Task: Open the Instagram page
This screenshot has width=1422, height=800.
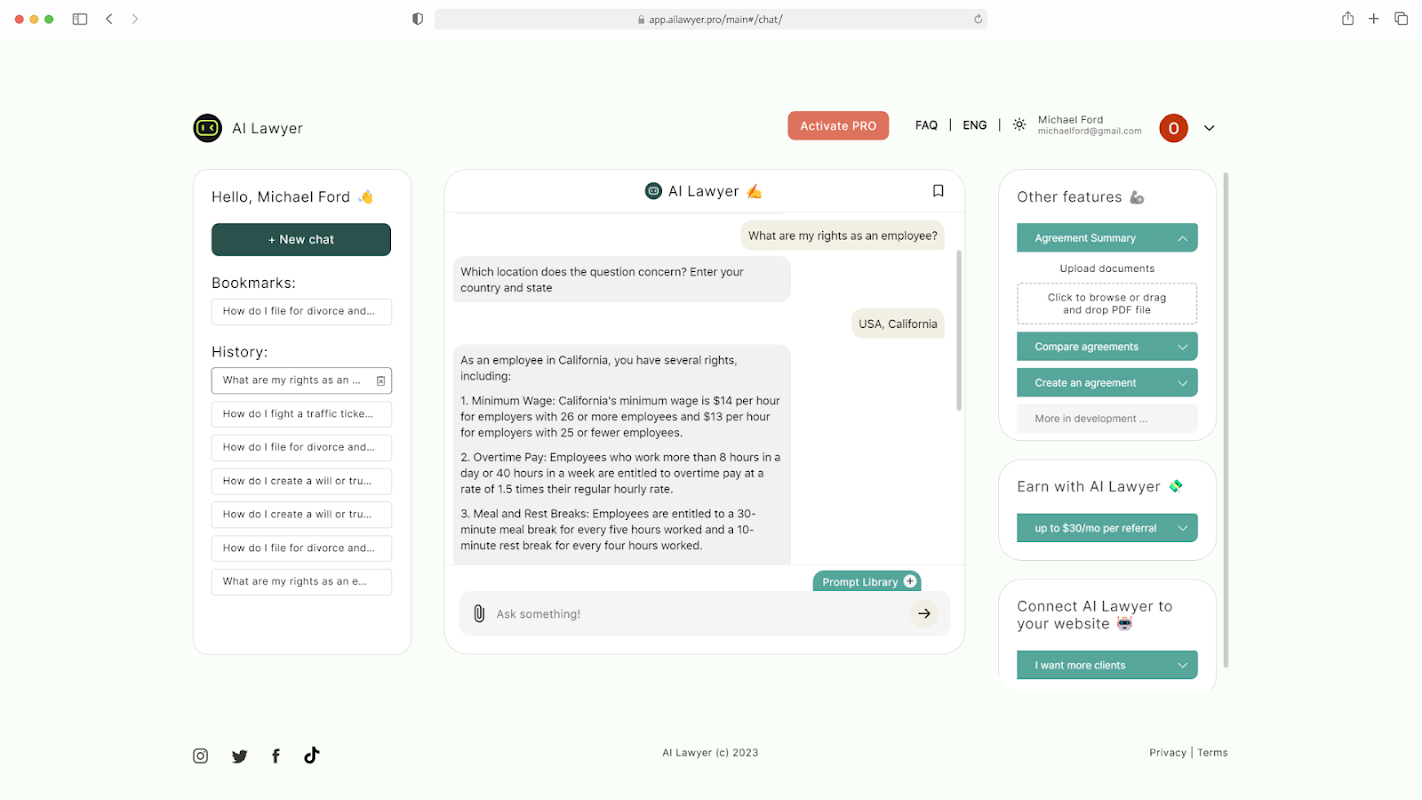Action: (200, 756)
